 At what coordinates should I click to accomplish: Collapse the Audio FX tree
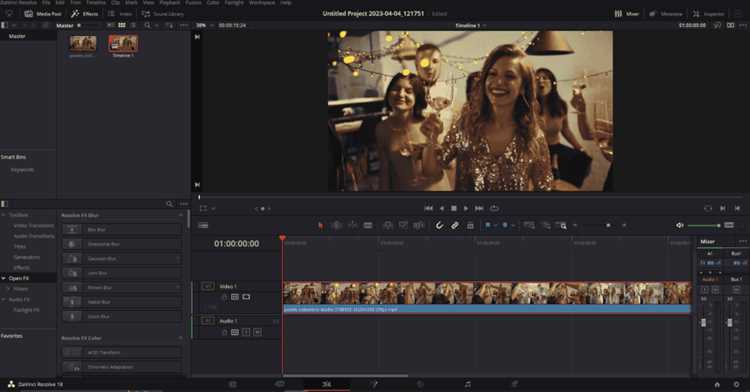3,299
